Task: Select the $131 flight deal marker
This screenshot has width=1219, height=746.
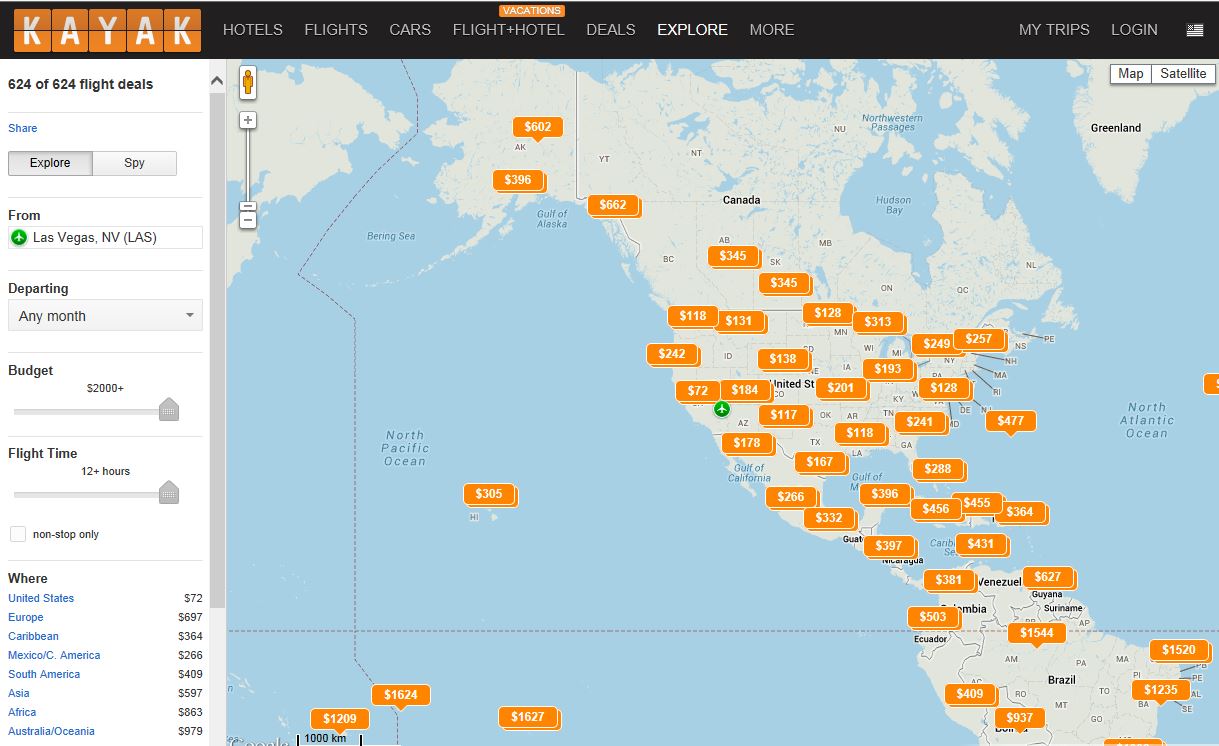Action: click(x=739, y=321)
